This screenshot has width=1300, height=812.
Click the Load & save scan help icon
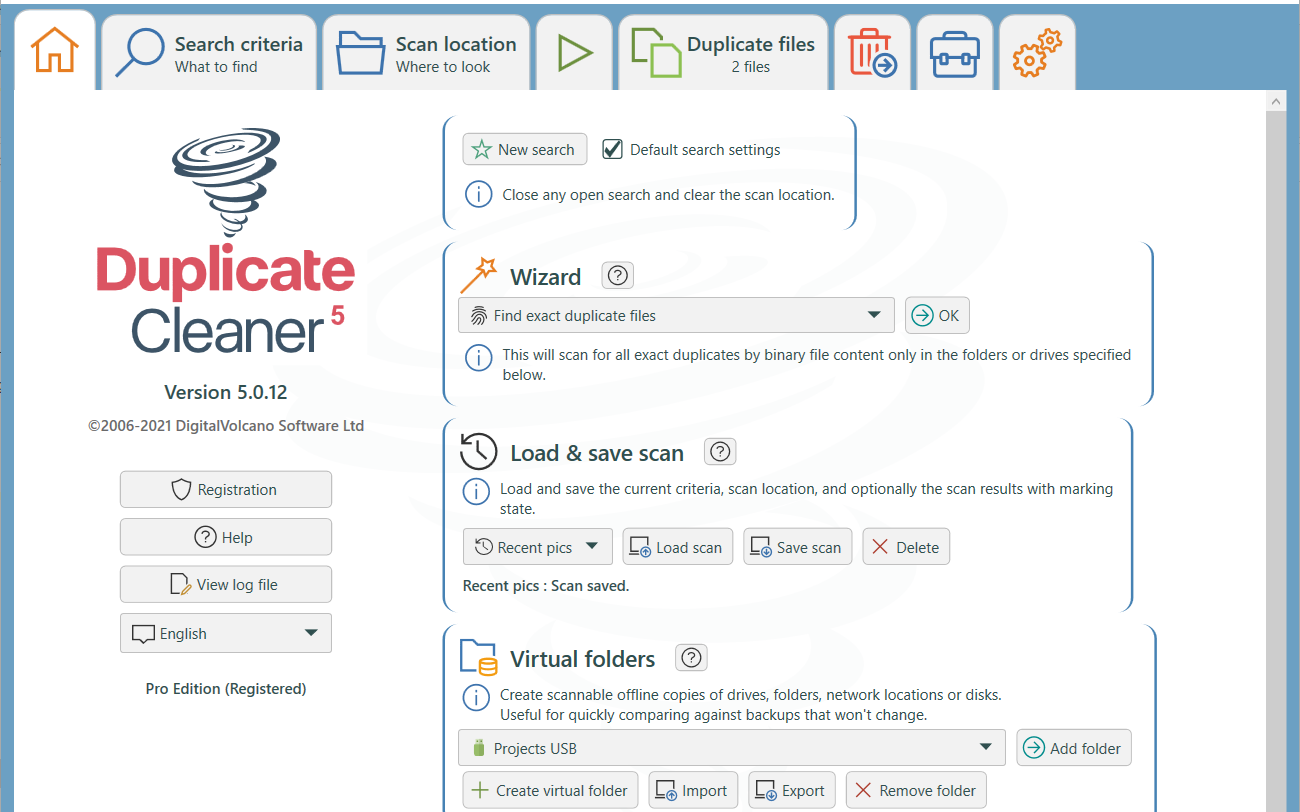click(720, 452)
